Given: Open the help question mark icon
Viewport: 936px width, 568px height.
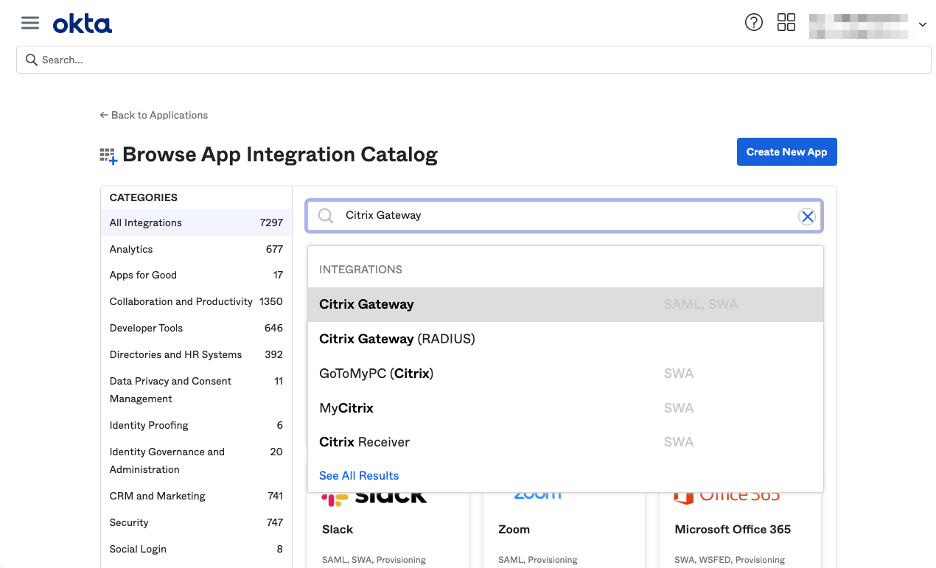Looking at the screenshot, I should tap(754, 23).
